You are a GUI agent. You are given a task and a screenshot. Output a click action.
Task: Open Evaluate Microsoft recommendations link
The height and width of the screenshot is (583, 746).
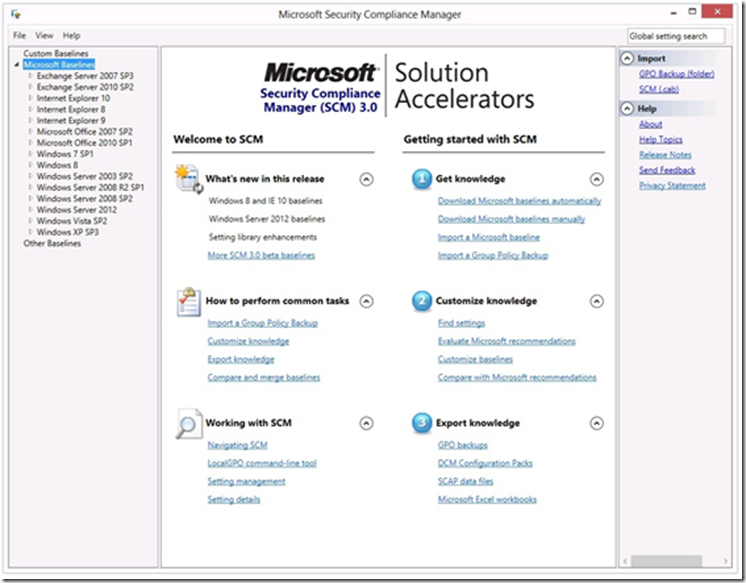click(507, 341)
